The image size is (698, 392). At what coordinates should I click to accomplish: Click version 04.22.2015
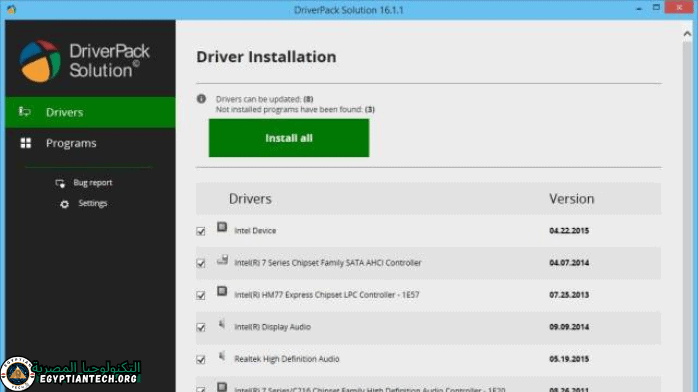(x=569, y=230)
